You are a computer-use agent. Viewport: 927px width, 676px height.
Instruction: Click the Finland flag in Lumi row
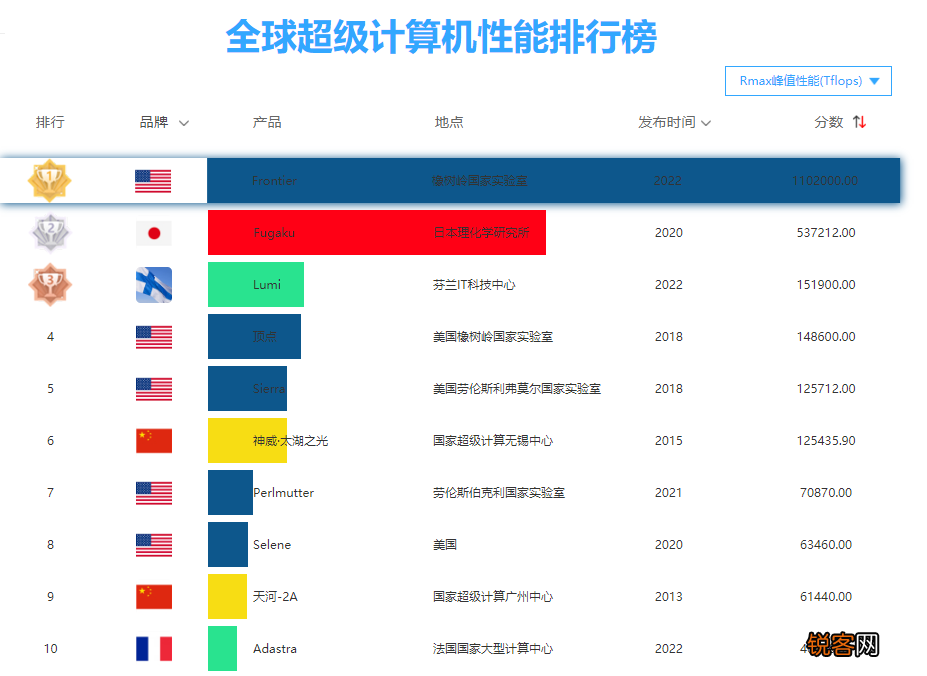pos(154,284)
